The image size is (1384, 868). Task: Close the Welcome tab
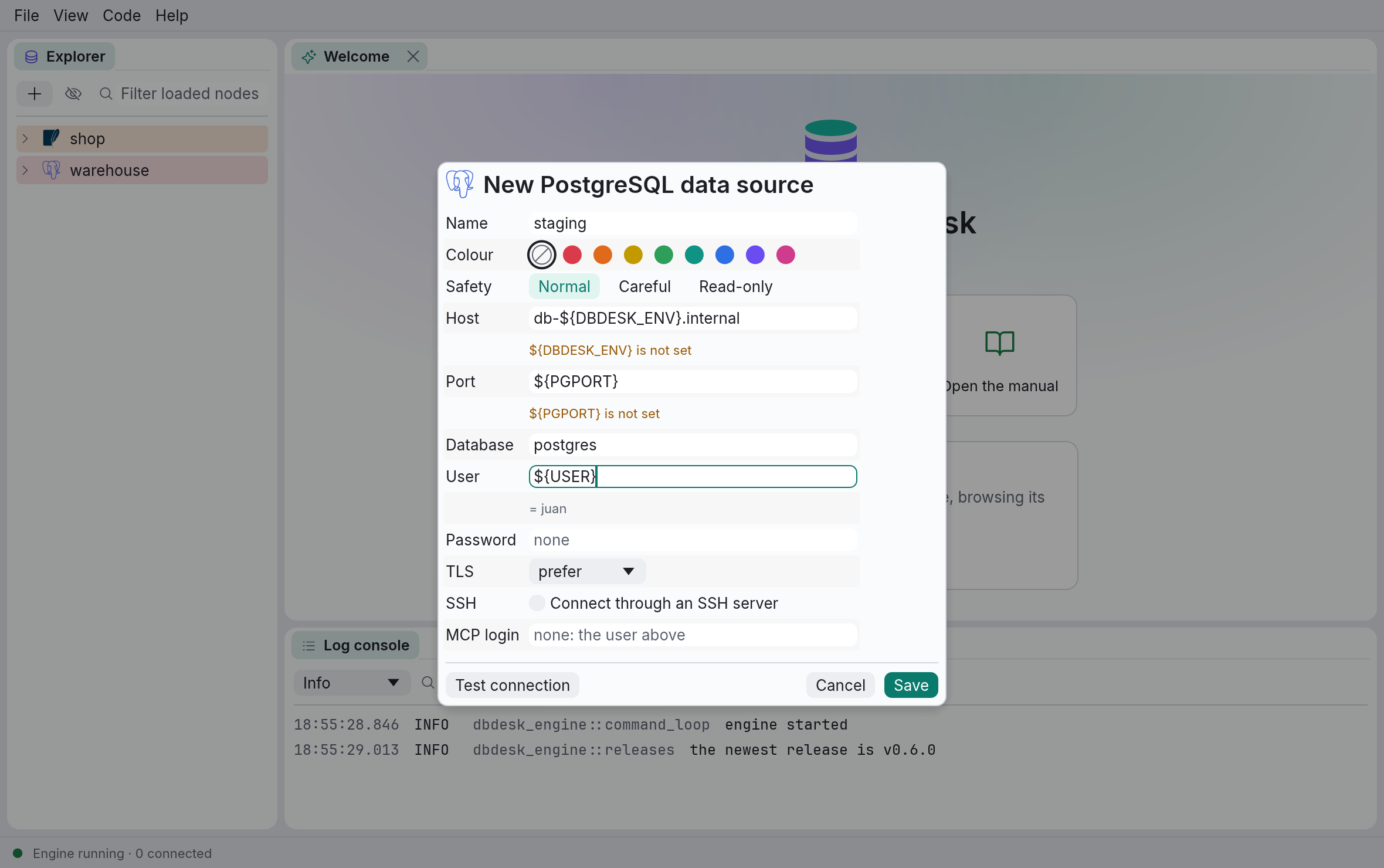[x=413, y=56]
